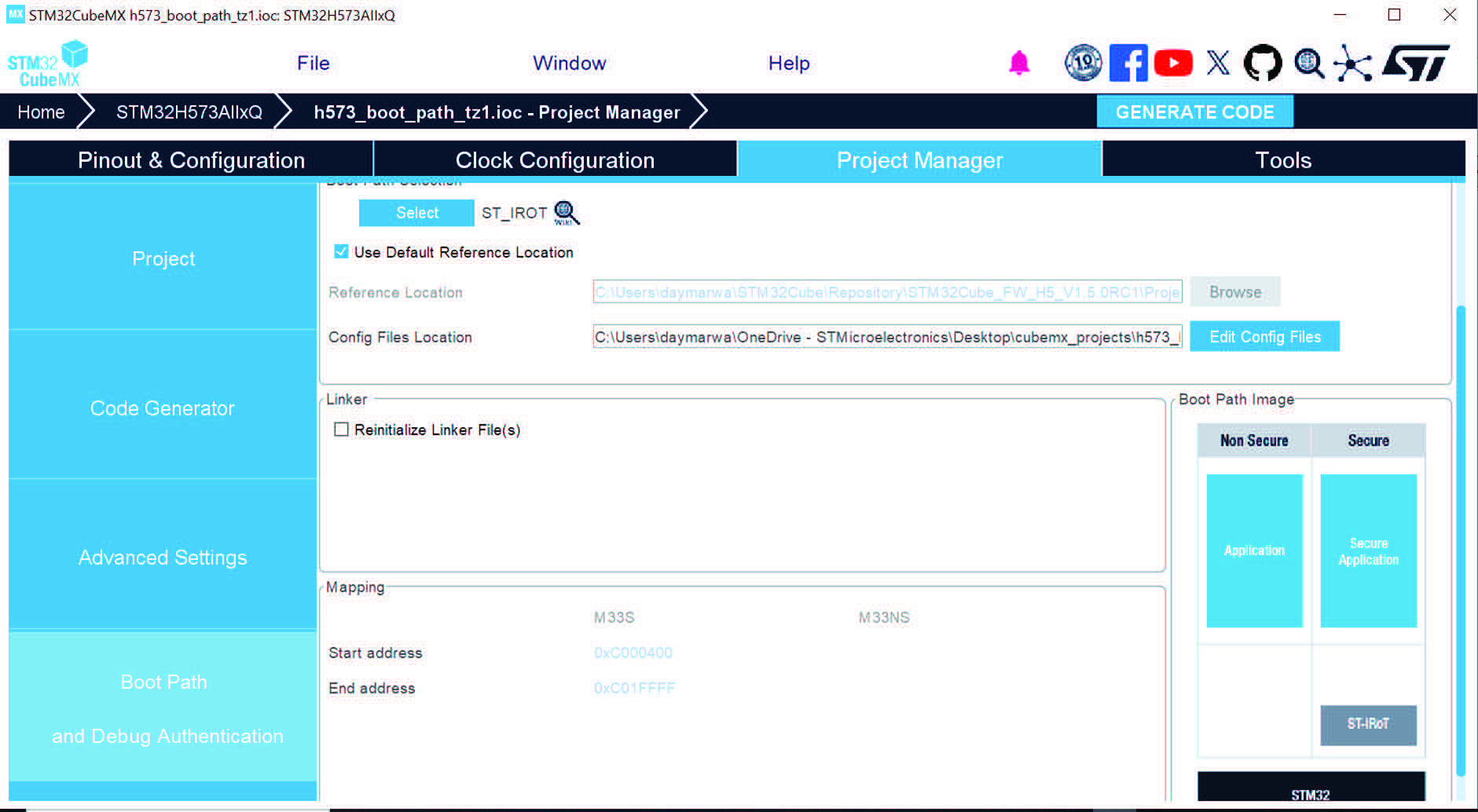Click the ST_IROT boot path label
This screenshot has height=812, width=1478.
coord(515,213)
